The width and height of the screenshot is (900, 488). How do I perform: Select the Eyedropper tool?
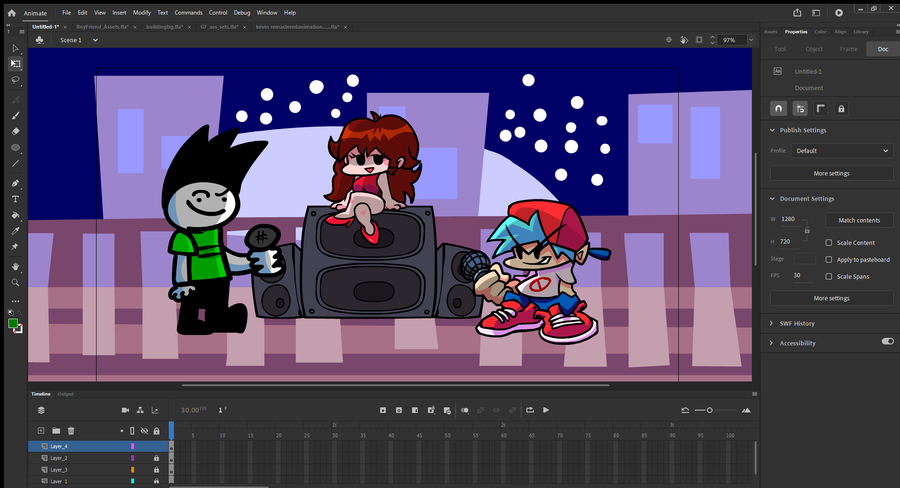[x=15, y=231]
